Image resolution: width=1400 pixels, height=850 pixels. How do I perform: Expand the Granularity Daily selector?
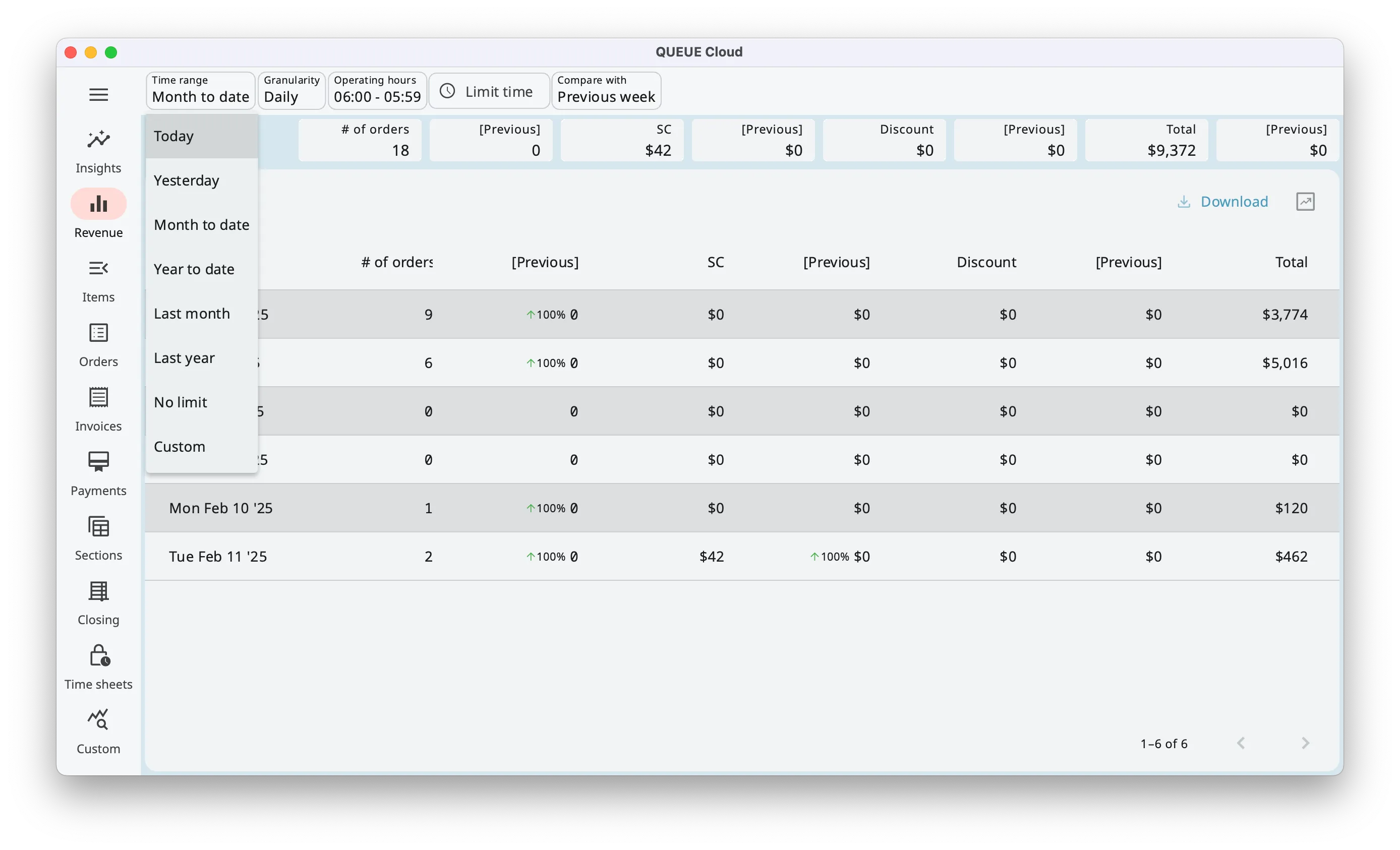291,91
